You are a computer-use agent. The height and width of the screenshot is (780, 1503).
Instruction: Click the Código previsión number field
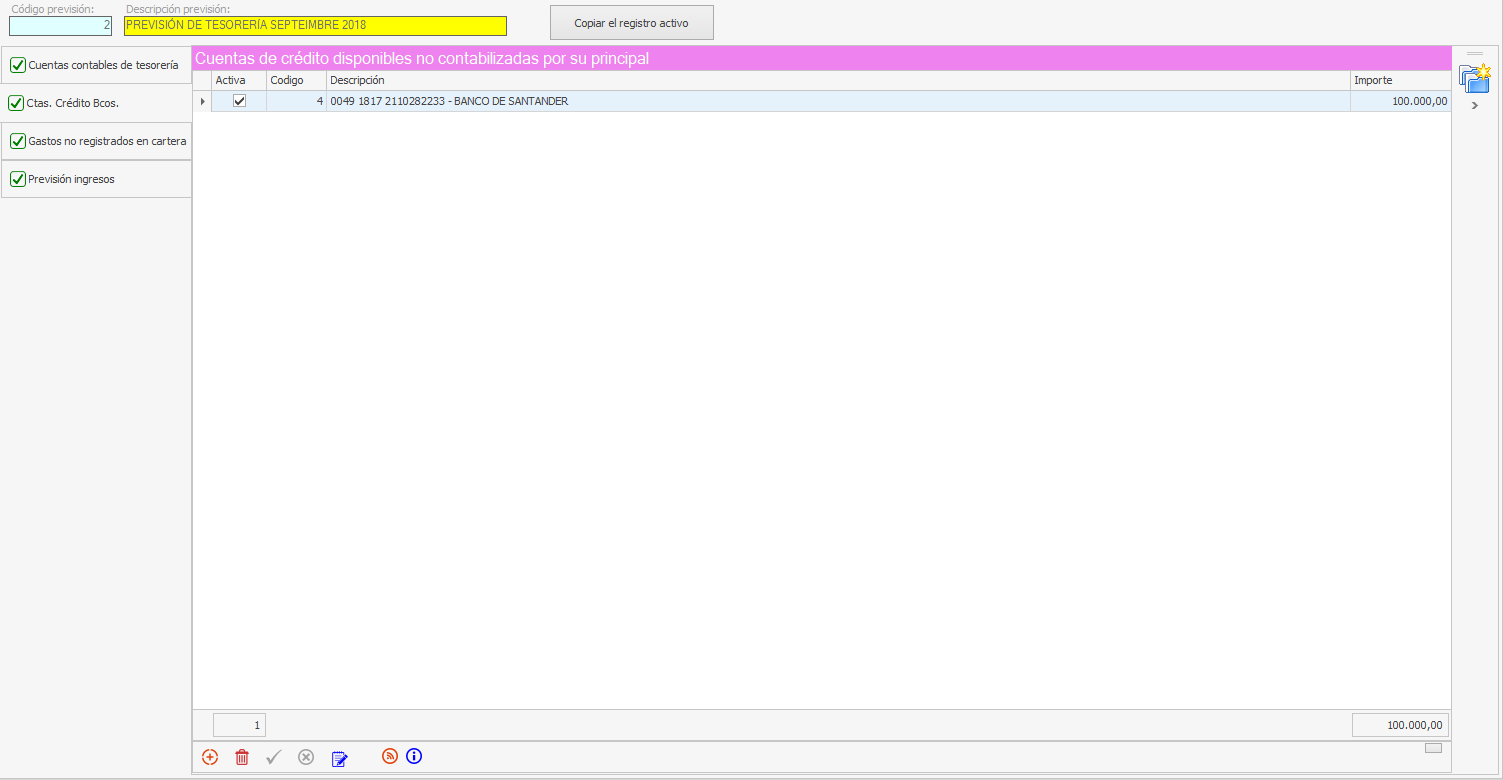coord(60,26)
